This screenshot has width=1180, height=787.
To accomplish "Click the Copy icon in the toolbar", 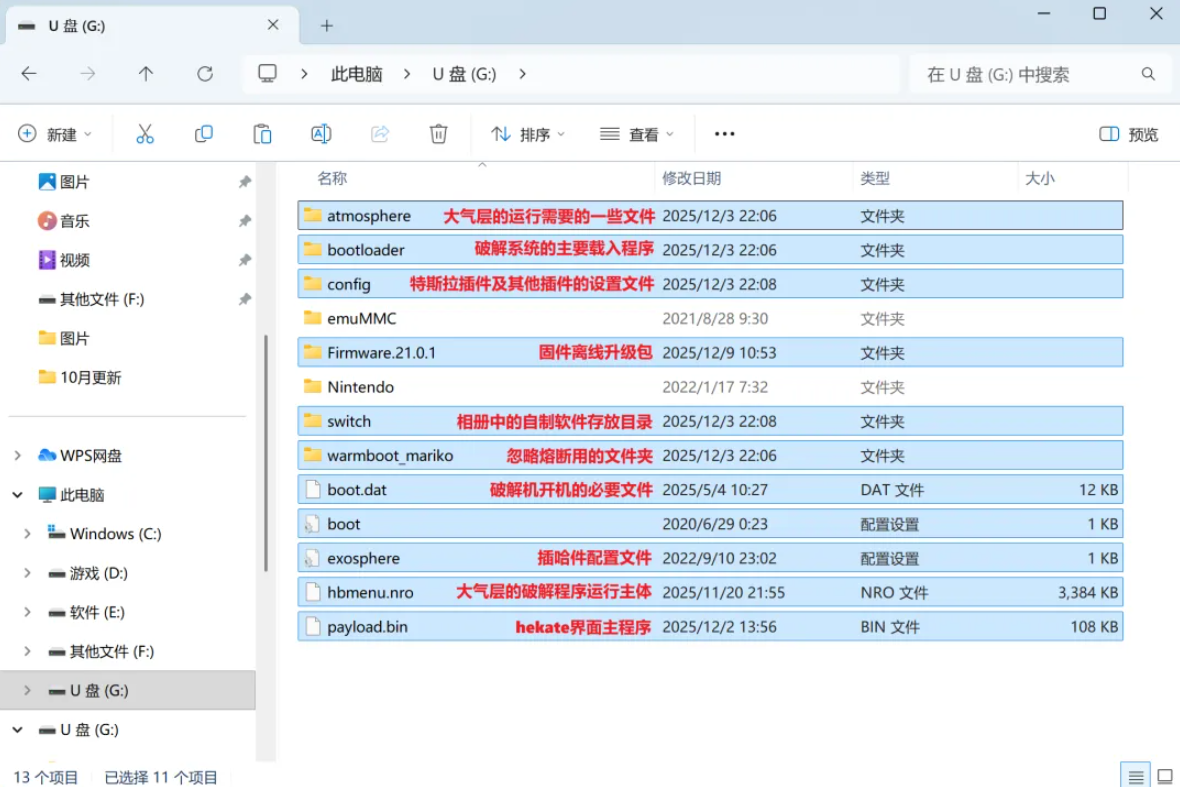I will tap(203, 133).
